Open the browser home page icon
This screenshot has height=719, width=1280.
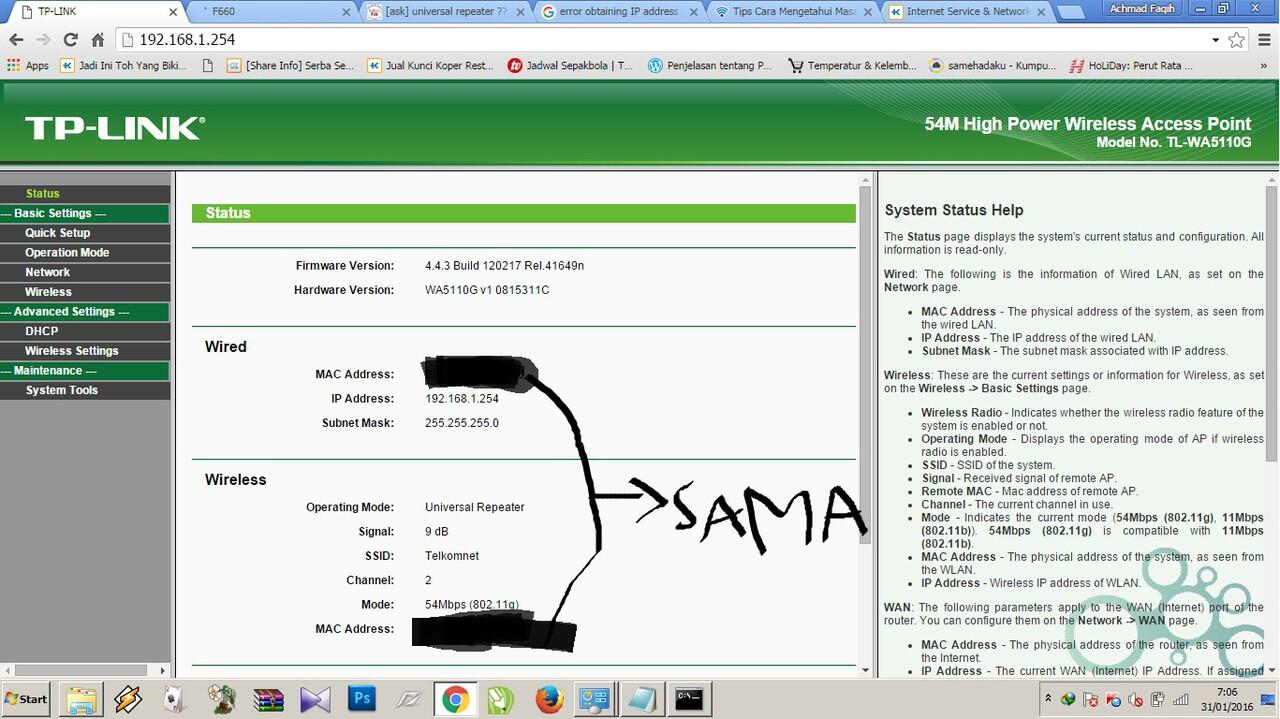(98, 40)
